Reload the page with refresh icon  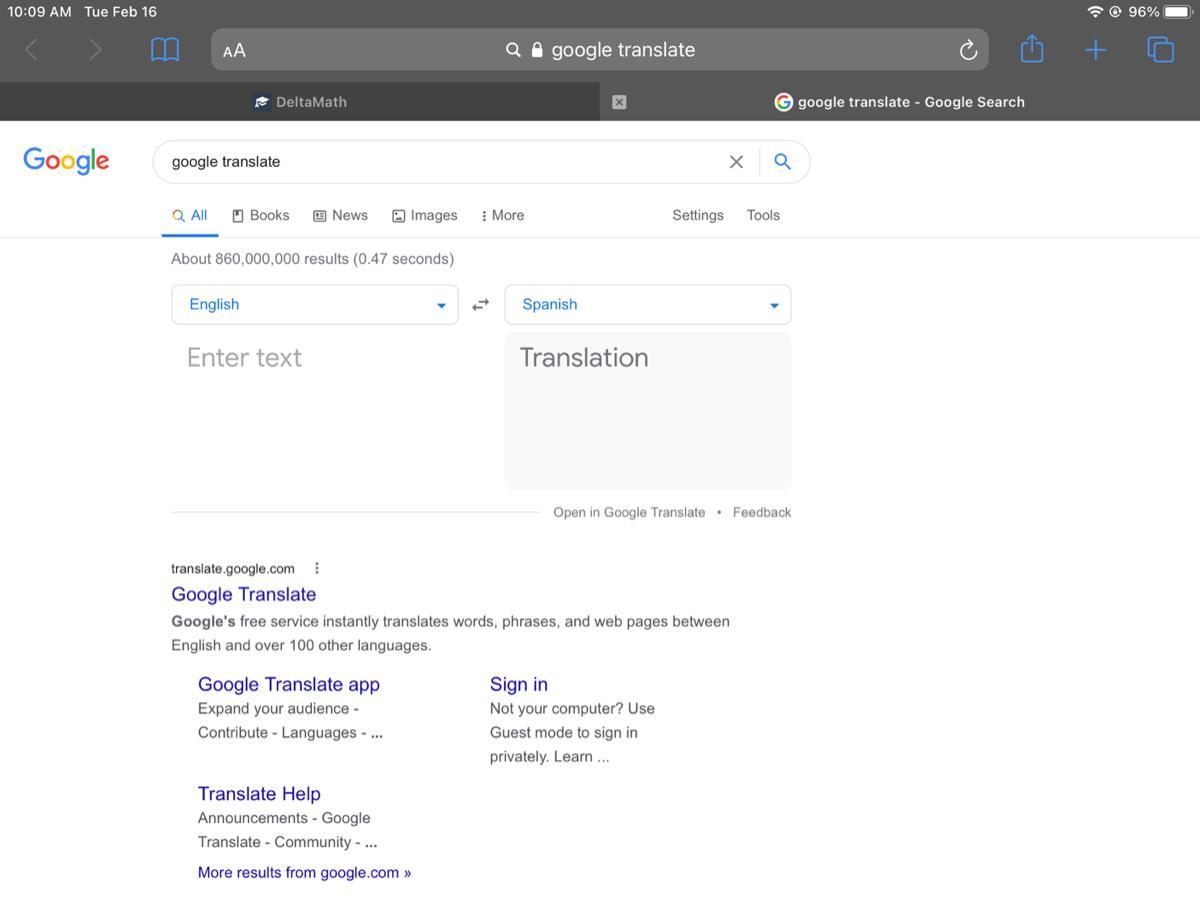pos(967,50)
